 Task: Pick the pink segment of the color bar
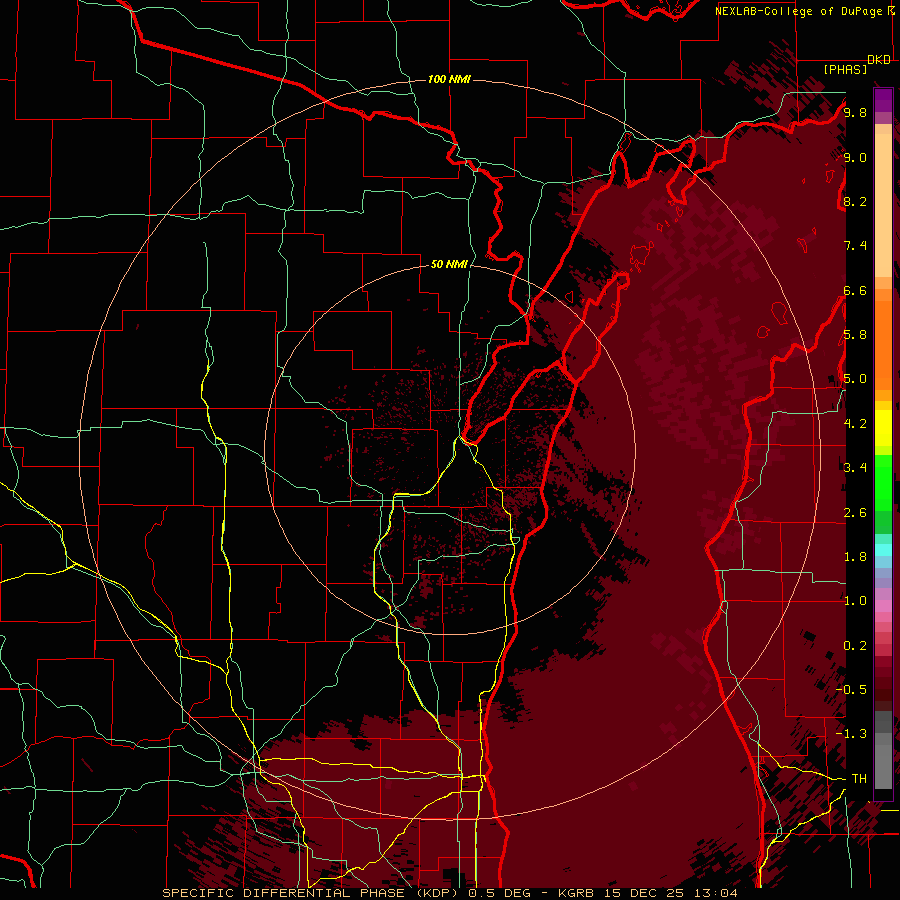coord(883,606)
